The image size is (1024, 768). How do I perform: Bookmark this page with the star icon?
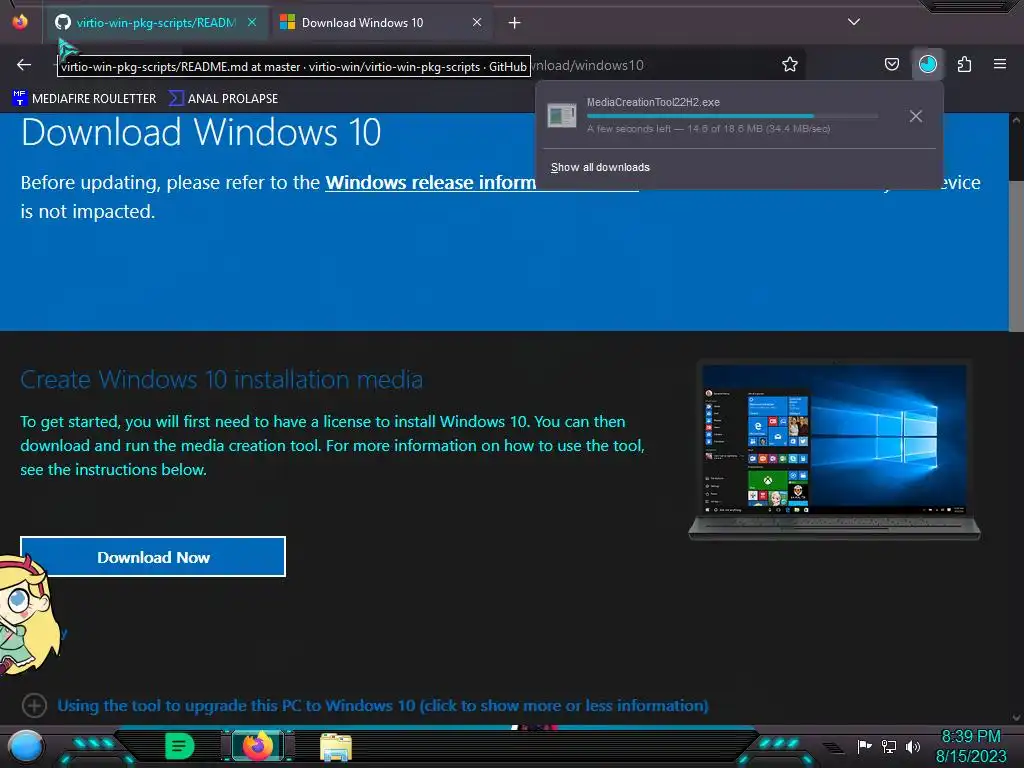(x=790, y=64)
